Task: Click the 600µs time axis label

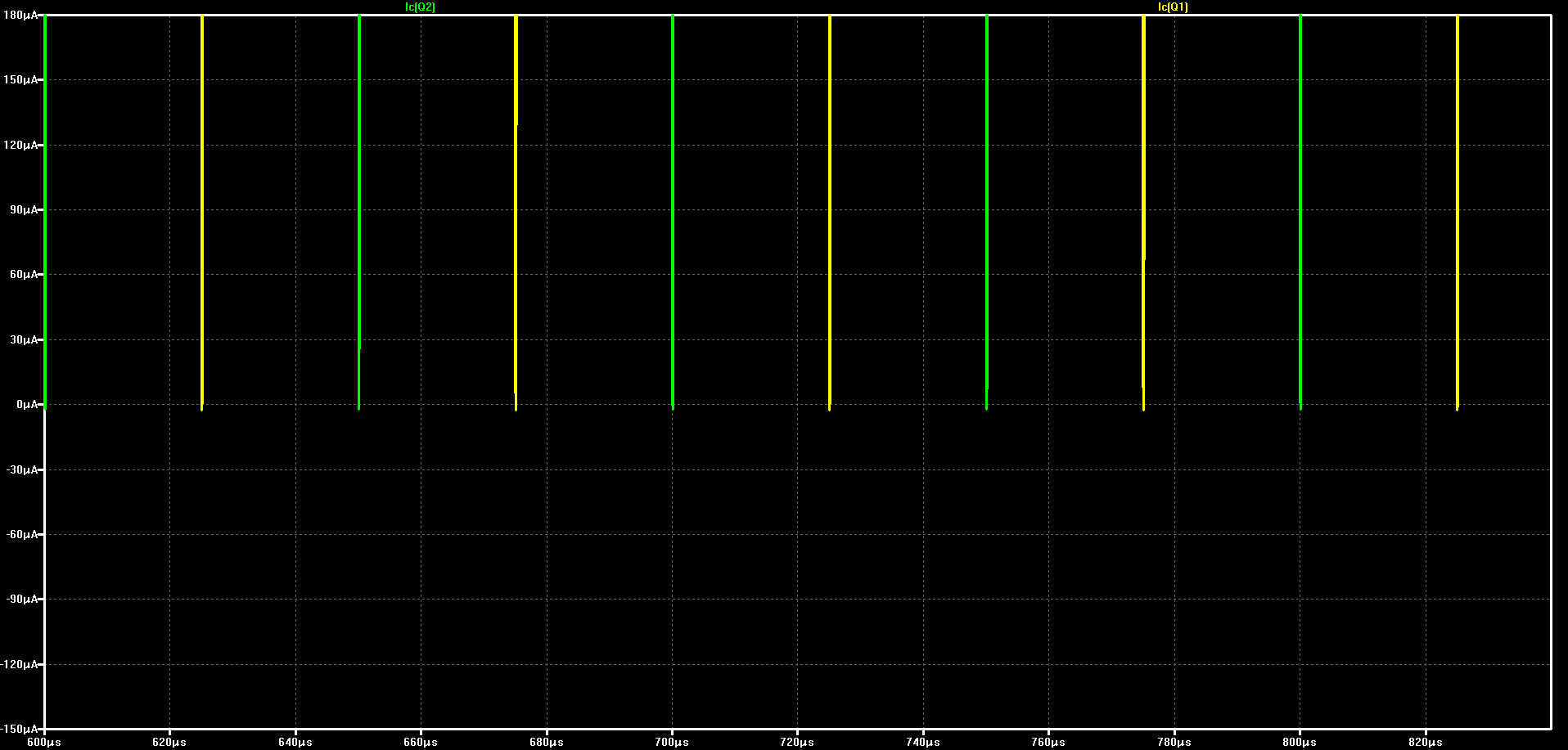Action: (x=44, y=743)
